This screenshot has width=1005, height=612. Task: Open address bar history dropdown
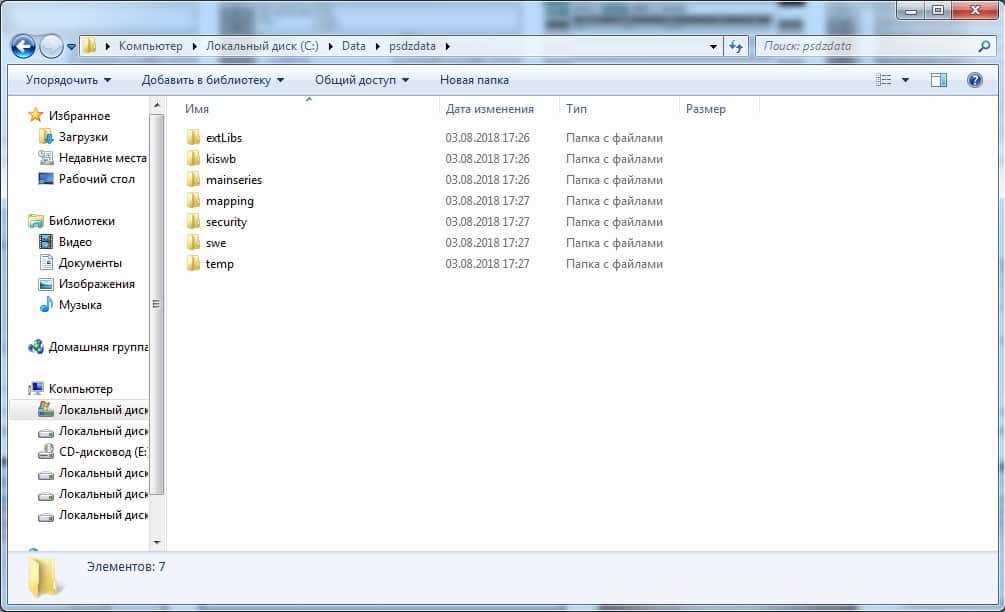[713, 46]
